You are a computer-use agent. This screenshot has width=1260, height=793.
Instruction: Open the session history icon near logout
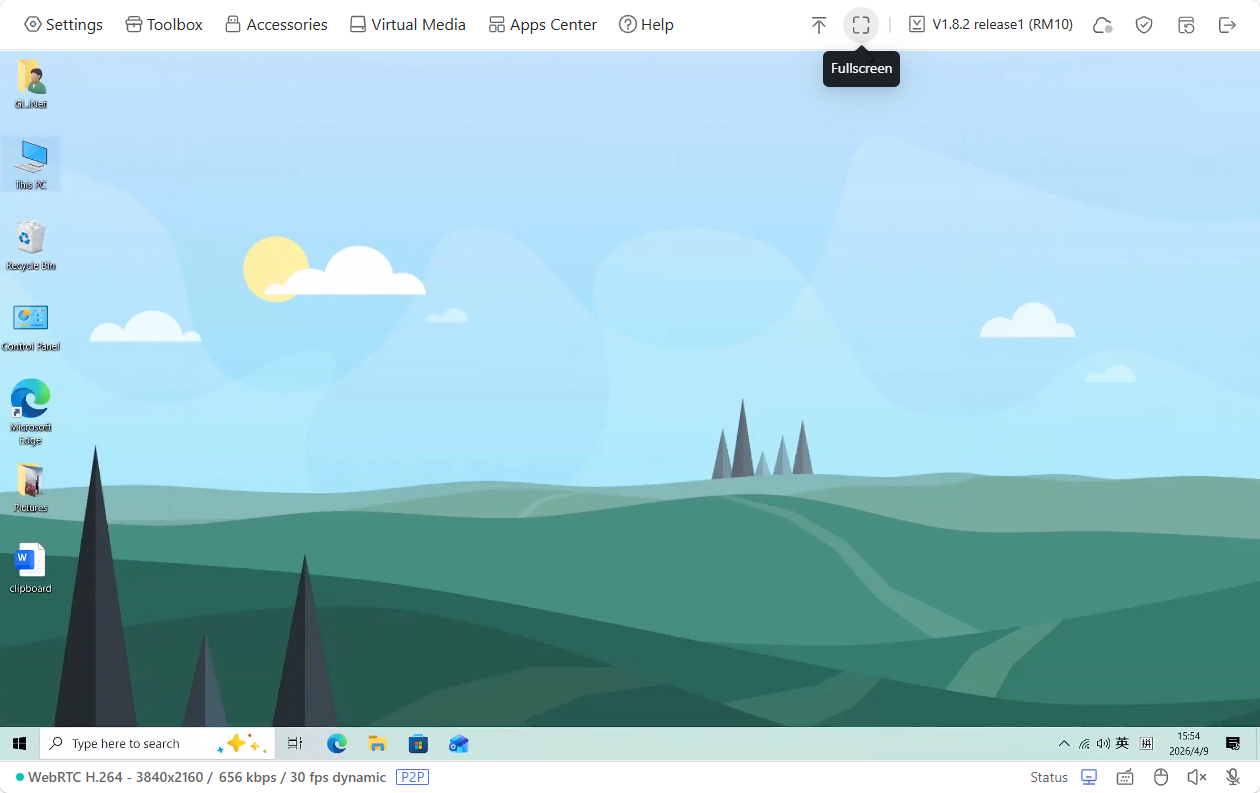(1186, 24)
